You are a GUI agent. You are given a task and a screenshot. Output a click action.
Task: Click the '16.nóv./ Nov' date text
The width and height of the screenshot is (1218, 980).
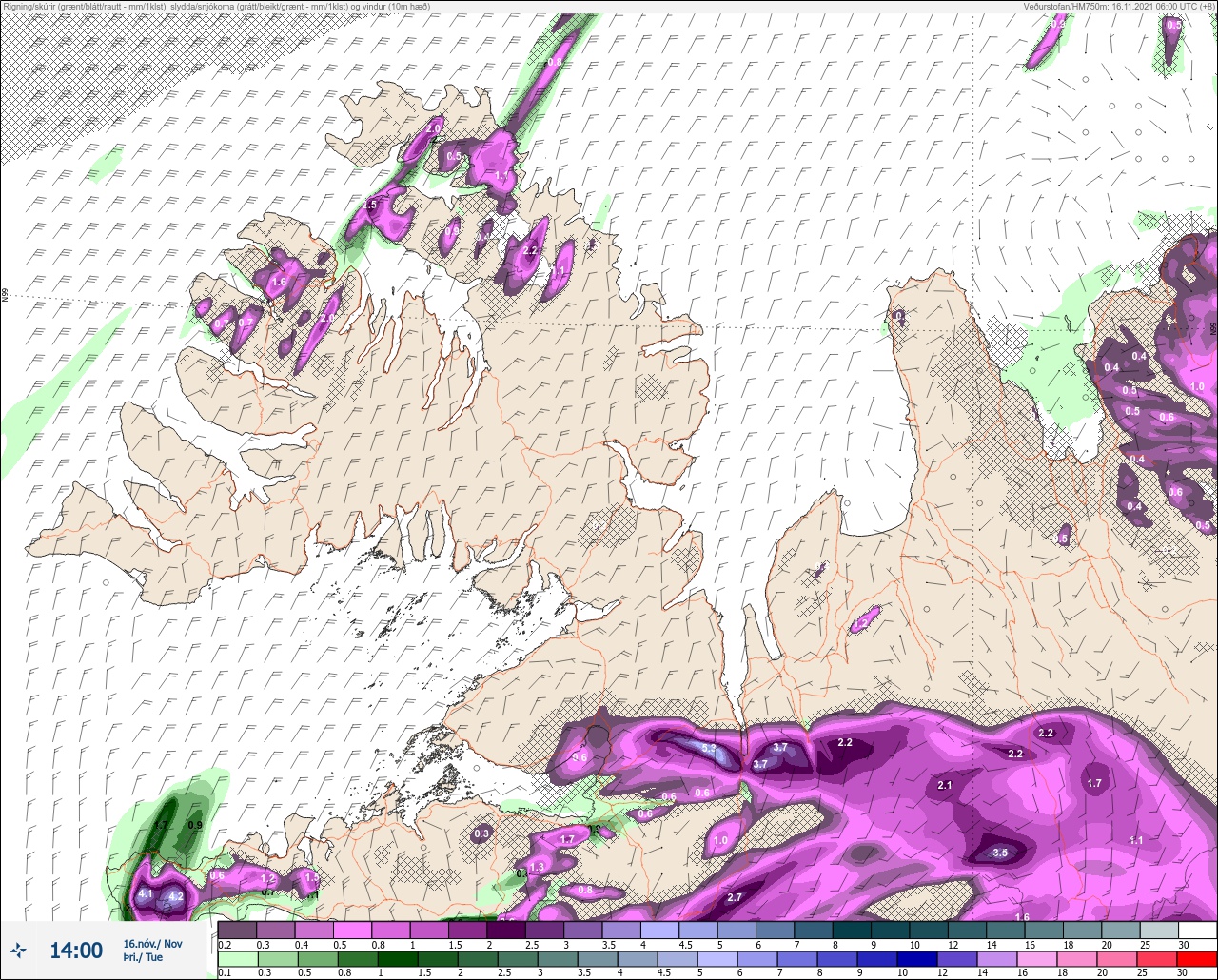tap(152, 943)
